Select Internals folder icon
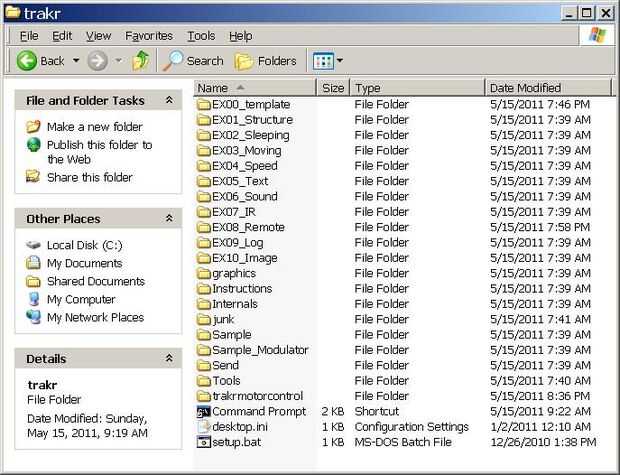The height and width of the screenshot is (475, 620). (x=204, y=304)
